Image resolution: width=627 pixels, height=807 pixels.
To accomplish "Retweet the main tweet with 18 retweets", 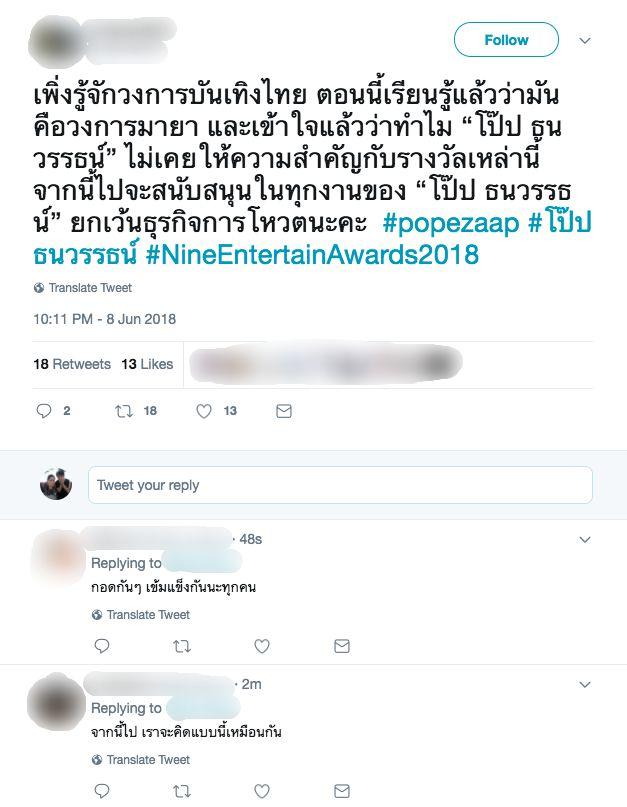I will tap(124, 411).
